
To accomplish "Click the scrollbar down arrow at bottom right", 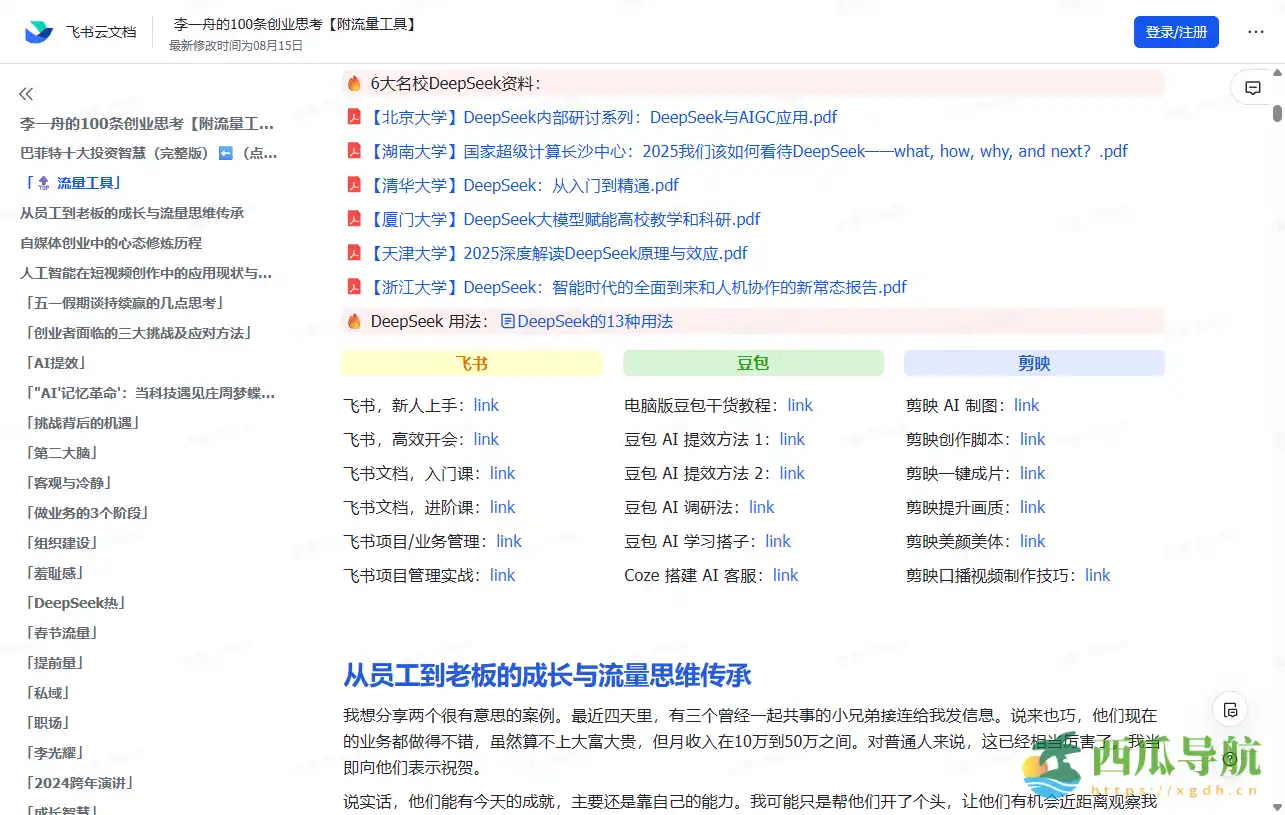I will [x=1277, y=807].
